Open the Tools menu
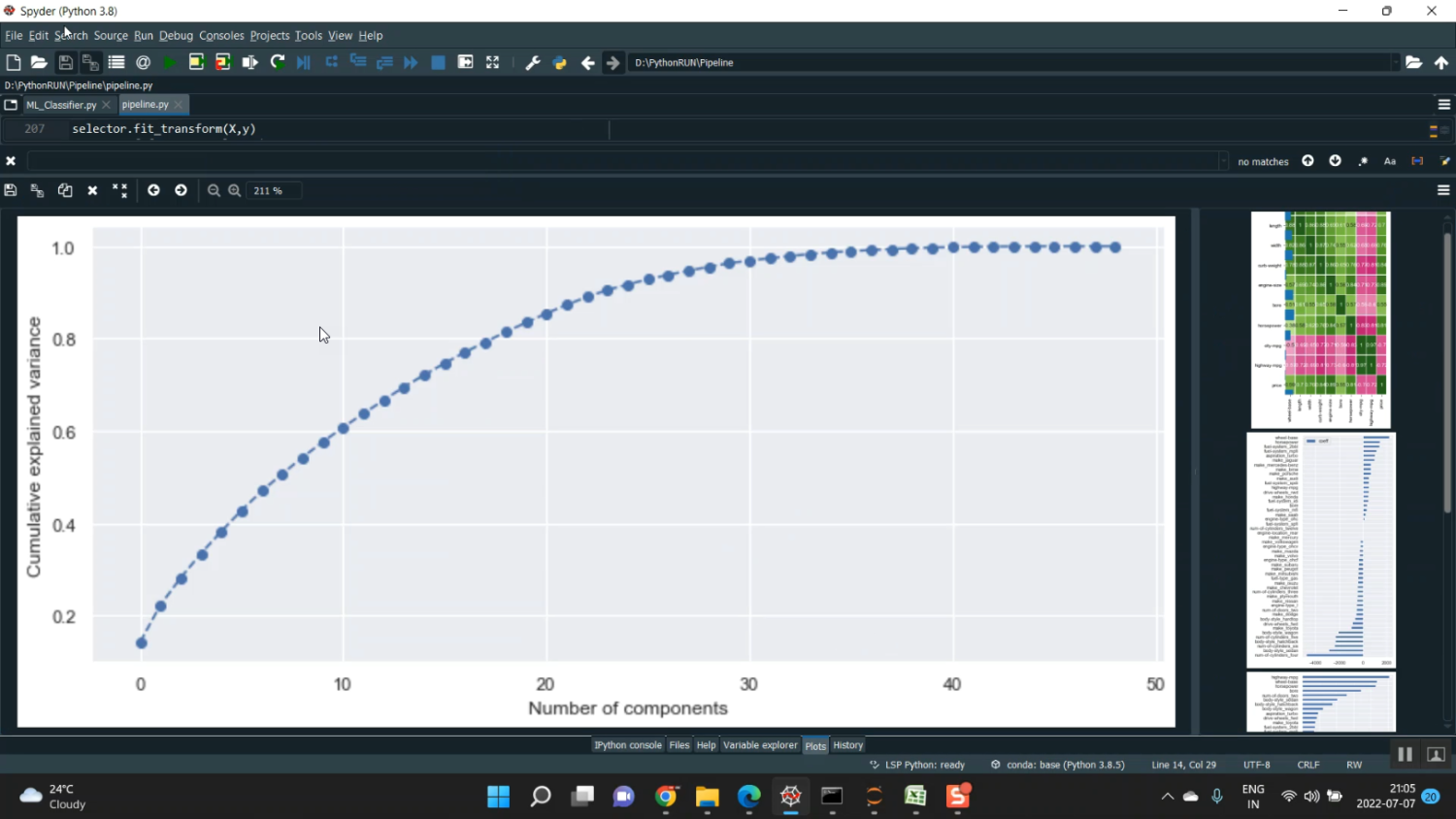 309,36
